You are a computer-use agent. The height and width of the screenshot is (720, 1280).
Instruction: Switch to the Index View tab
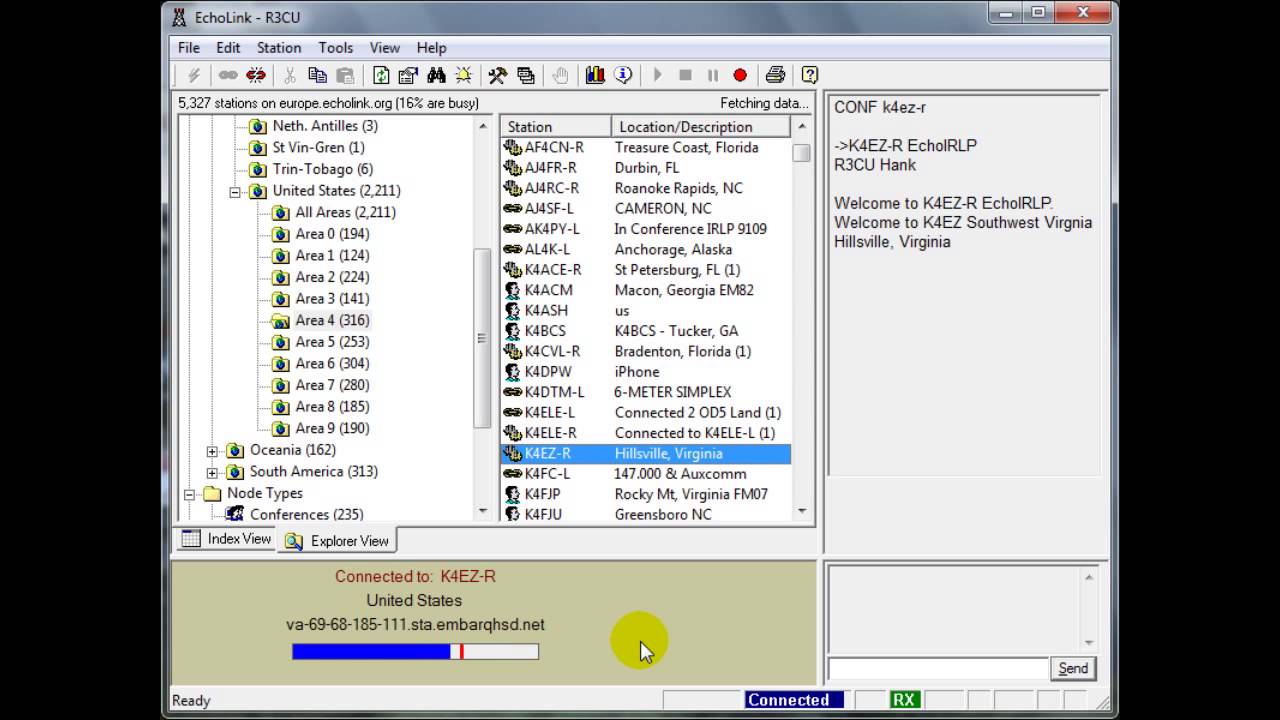(x=226, y=539)
